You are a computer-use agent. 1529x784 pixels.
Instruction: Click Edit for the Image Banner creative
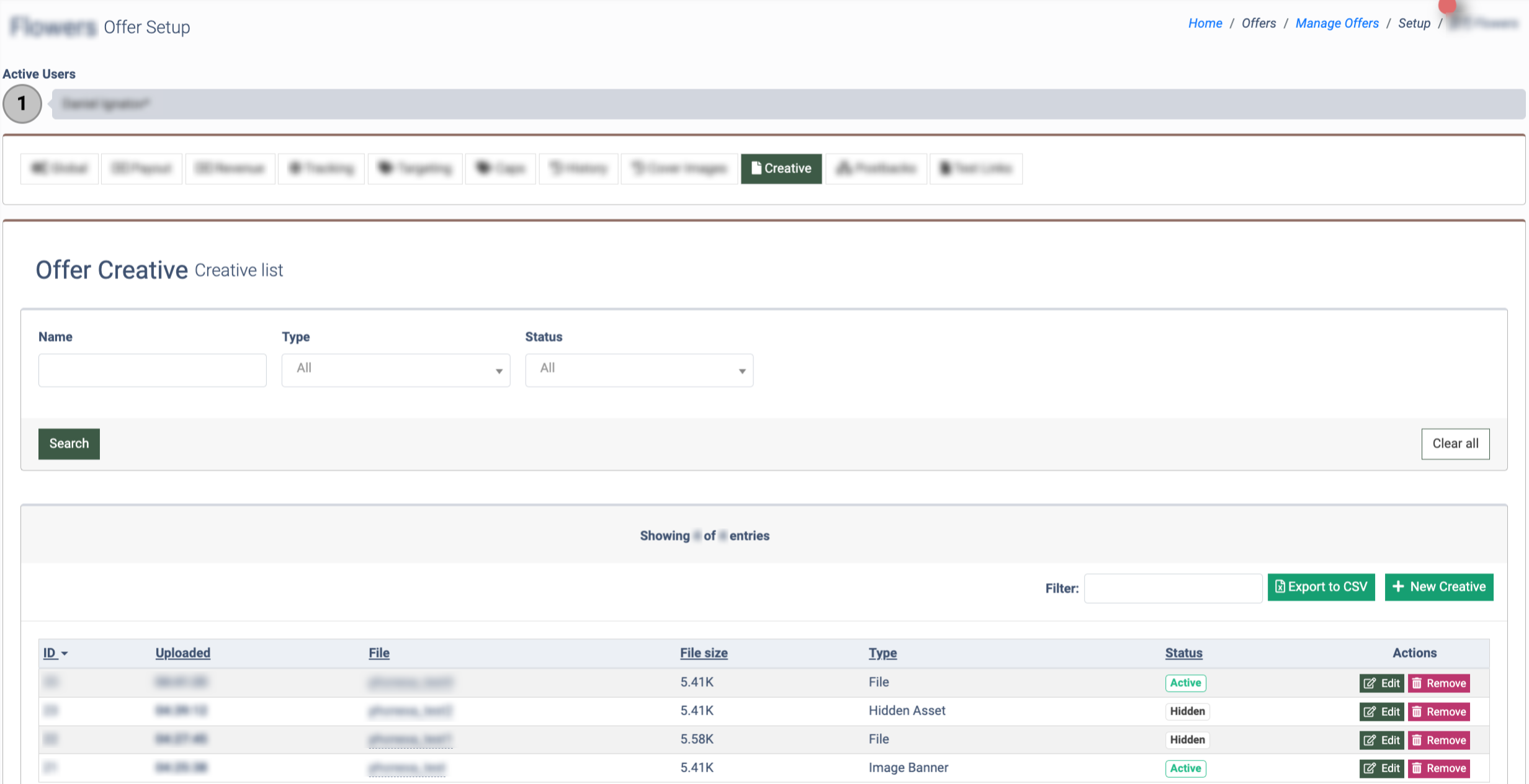(x=1381, y=768)
